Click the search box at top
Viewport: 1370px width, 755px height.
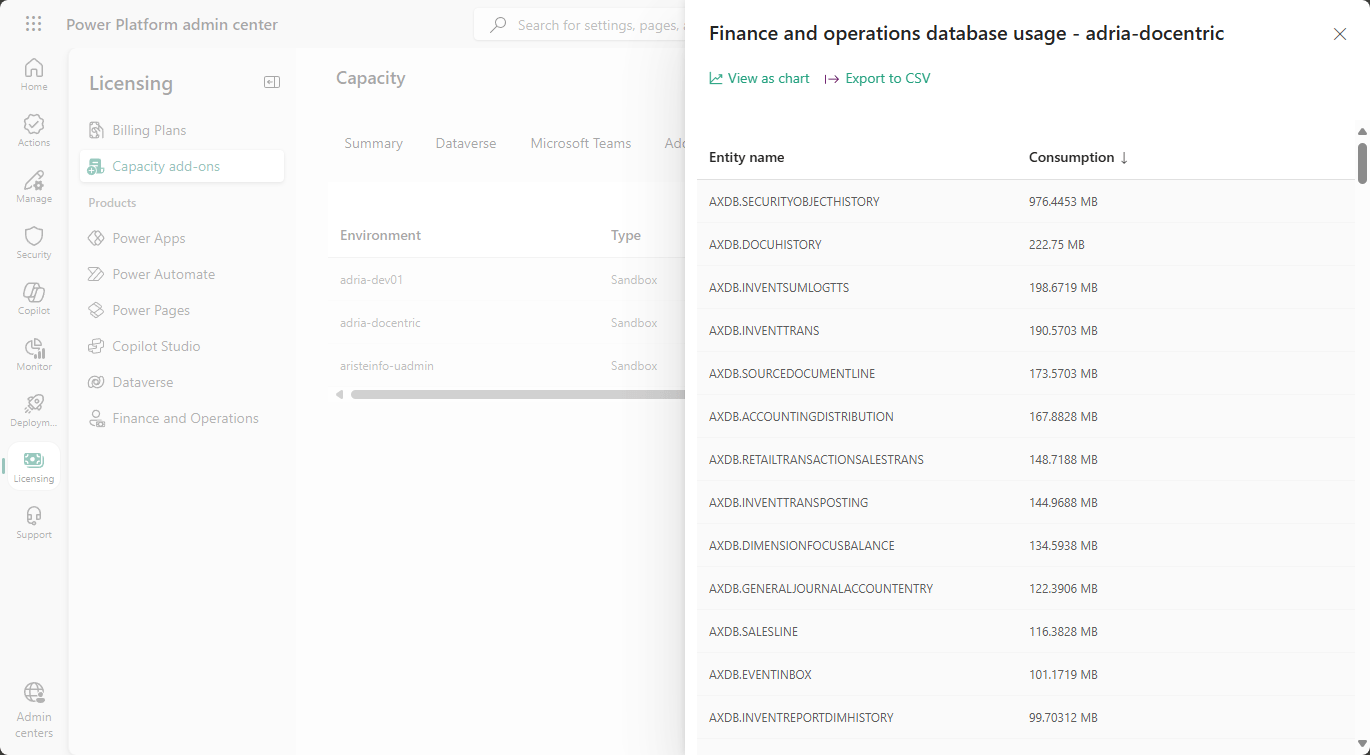(x=590, y=25)
